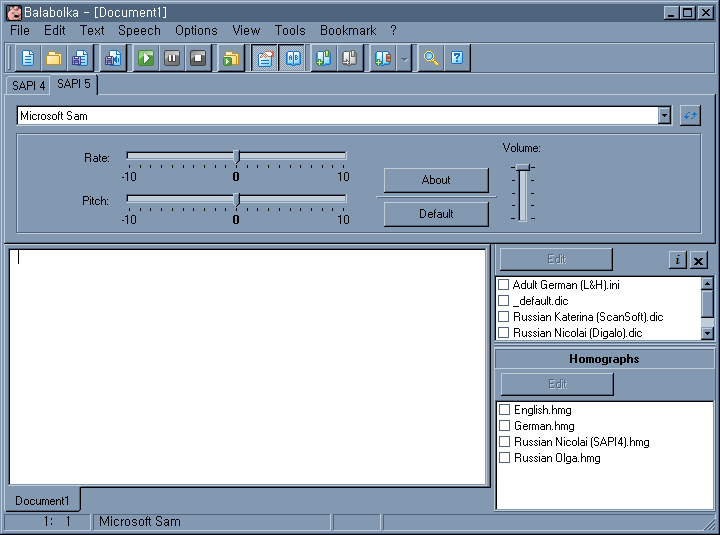The image size is (720, 535).
Task: Select the Document1 tab at bottom
Action: click(x=42, y=500)
